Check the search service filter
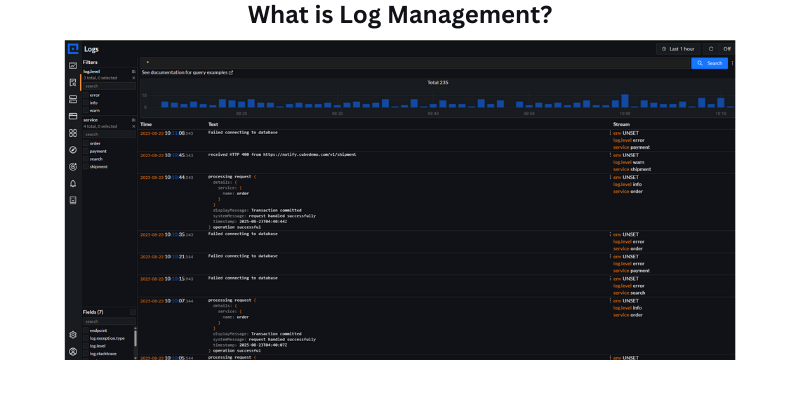Image resolution: width=800 pixels, height=400 pixels. click(x=86, y=159)
